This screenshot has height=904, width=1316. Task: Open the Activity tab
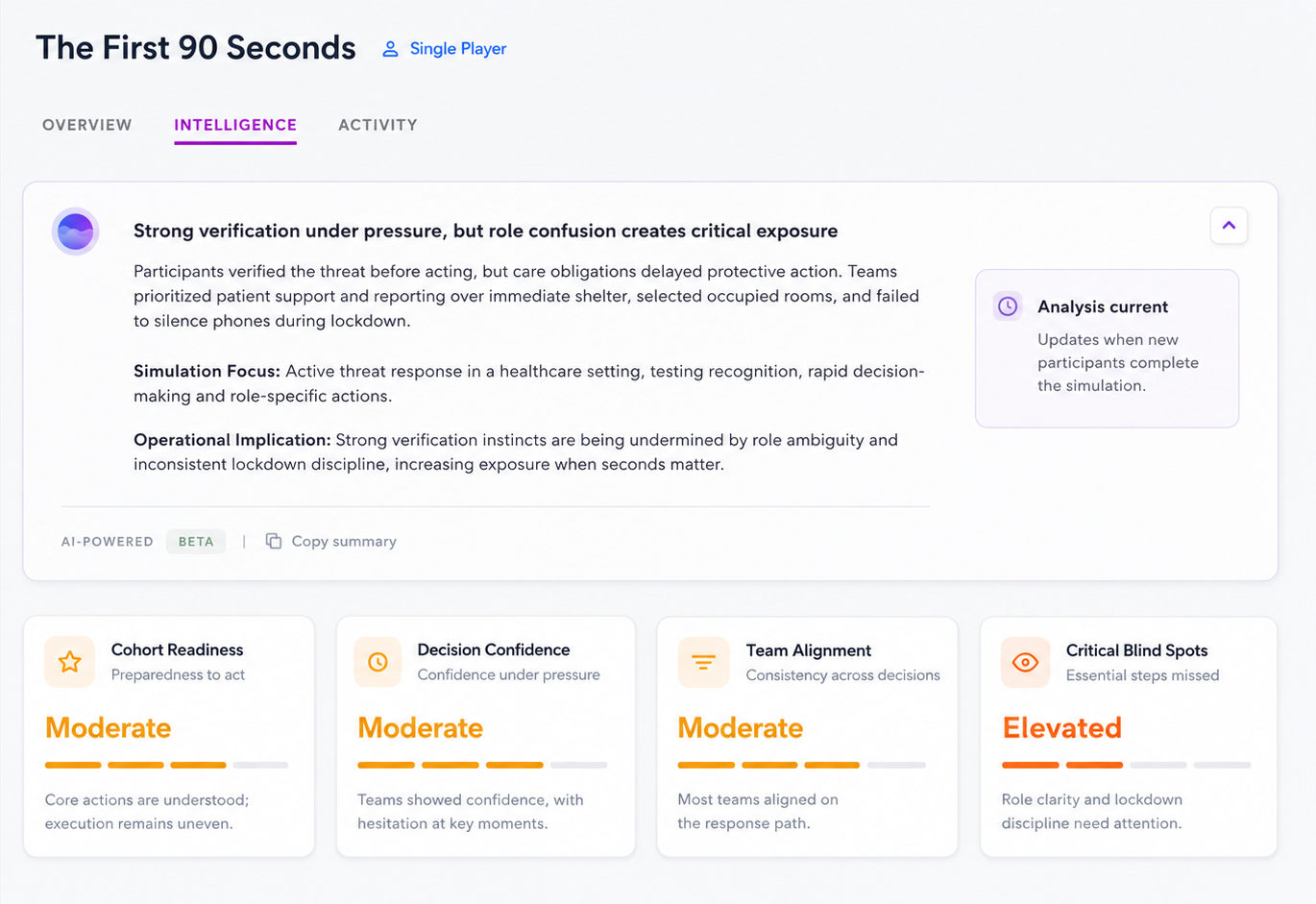(x=378, y=125)
